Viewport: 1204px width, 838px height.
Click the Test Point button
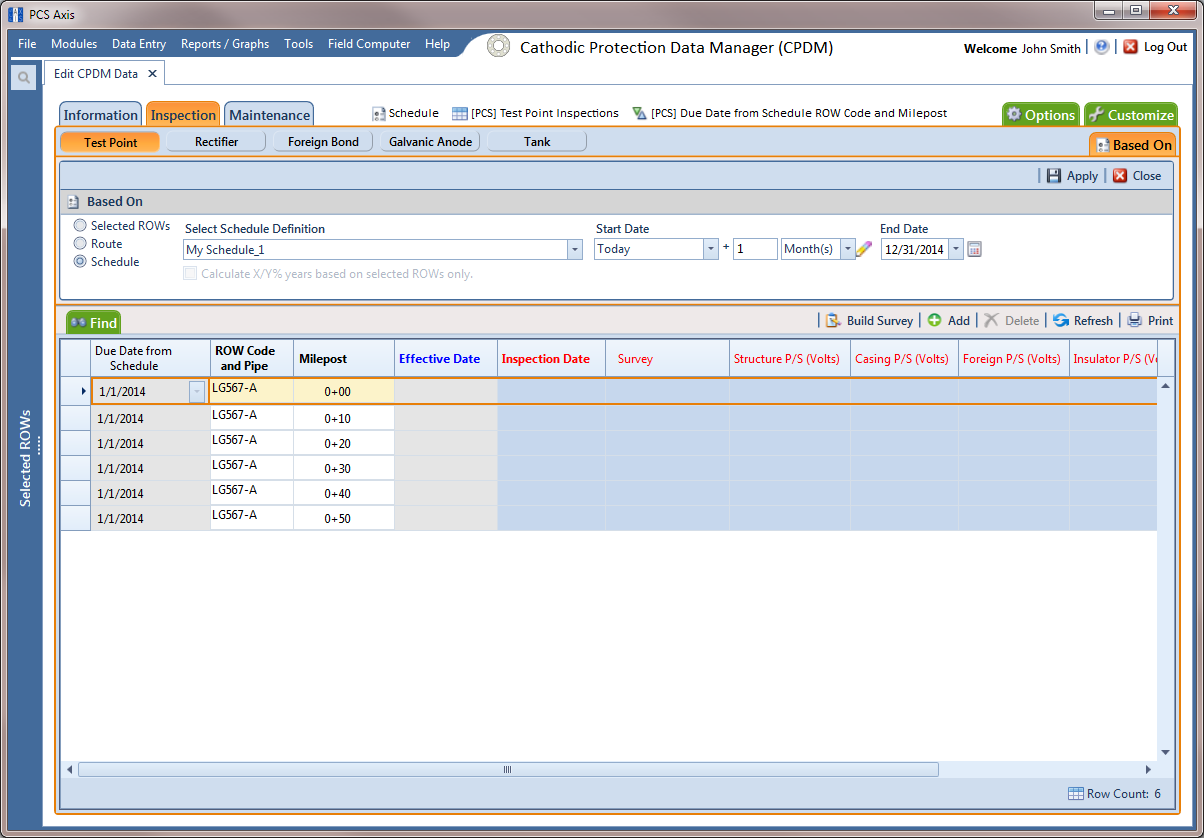[110, 142]
